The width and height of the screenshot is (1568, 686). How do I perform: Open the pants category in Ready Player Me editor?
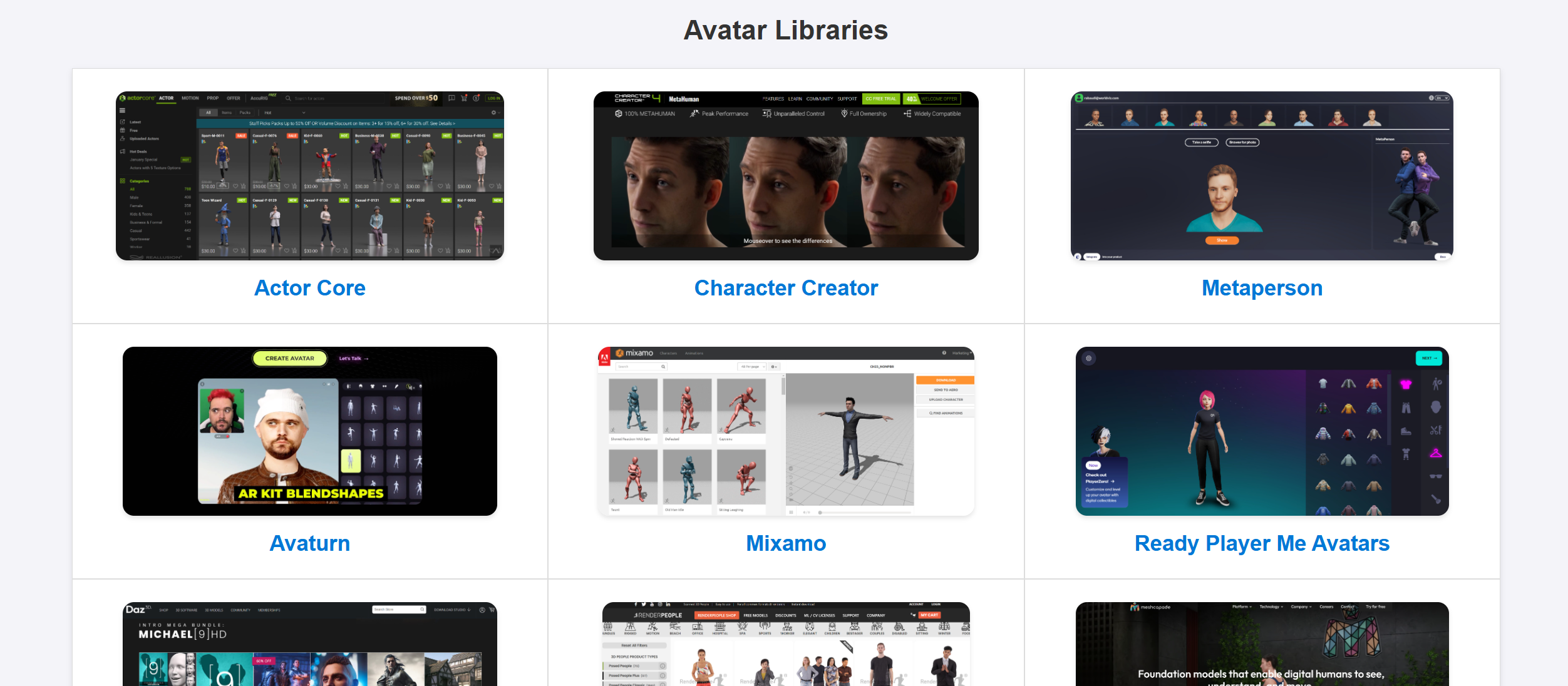[x=1406, y=409]
